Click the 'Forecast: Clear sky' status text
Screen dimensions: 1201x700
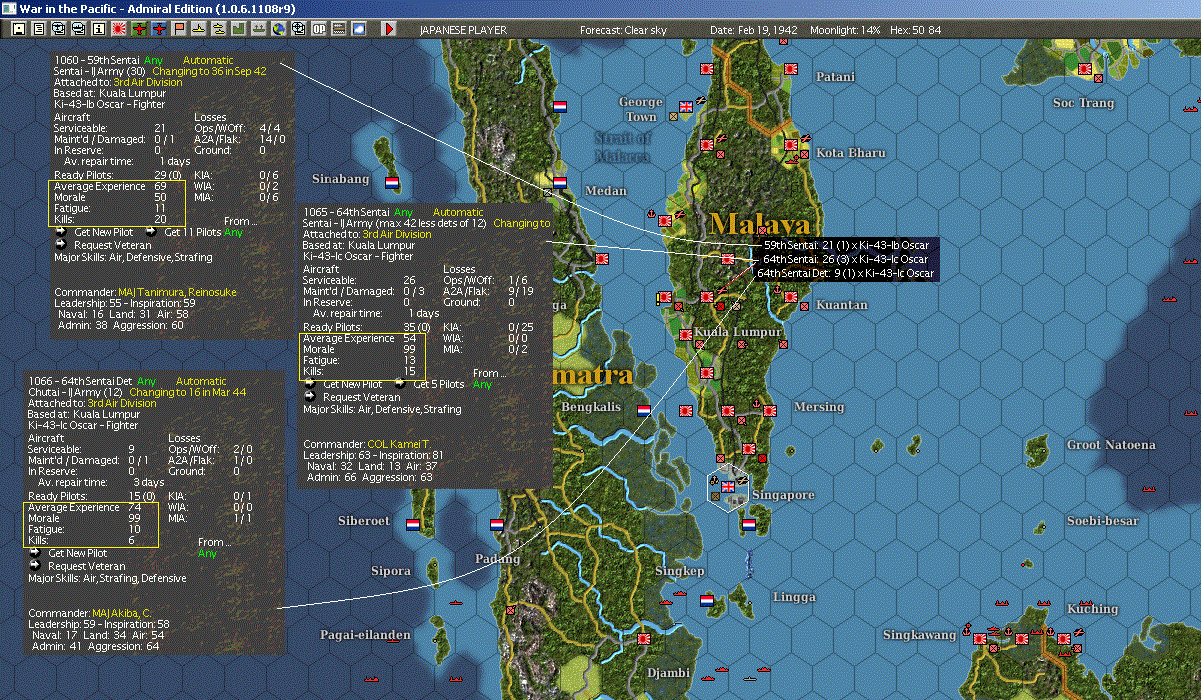coord(623,31)
